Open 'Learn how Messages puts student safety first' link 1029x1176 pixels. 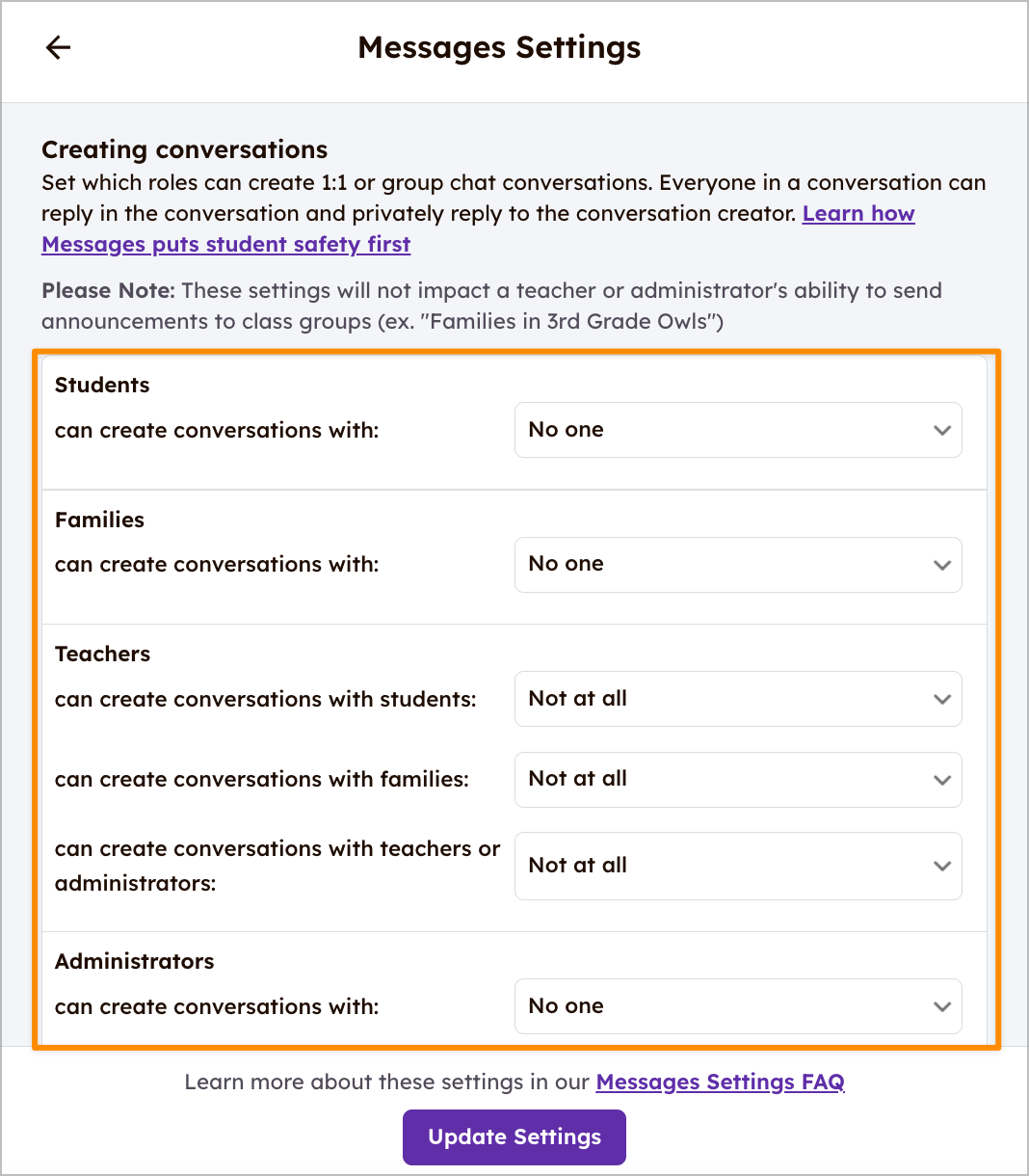click(225, 245)
